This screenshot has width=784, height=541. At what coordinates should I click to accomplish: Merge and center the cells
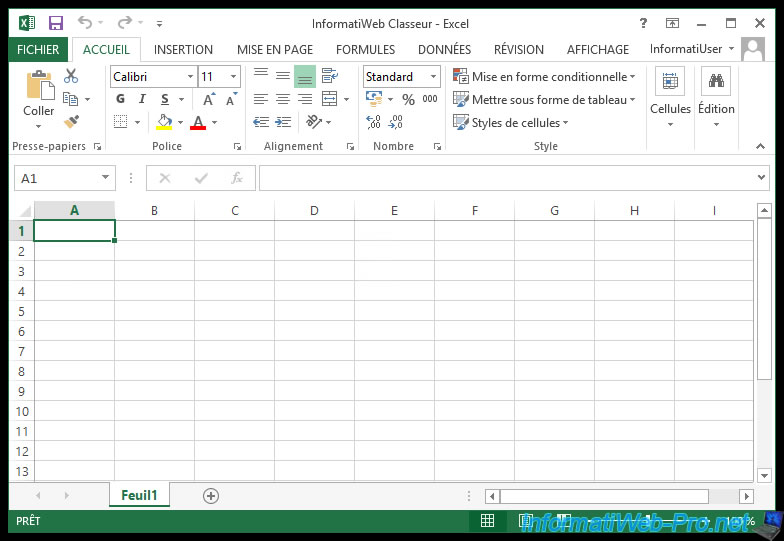point(330,99)
